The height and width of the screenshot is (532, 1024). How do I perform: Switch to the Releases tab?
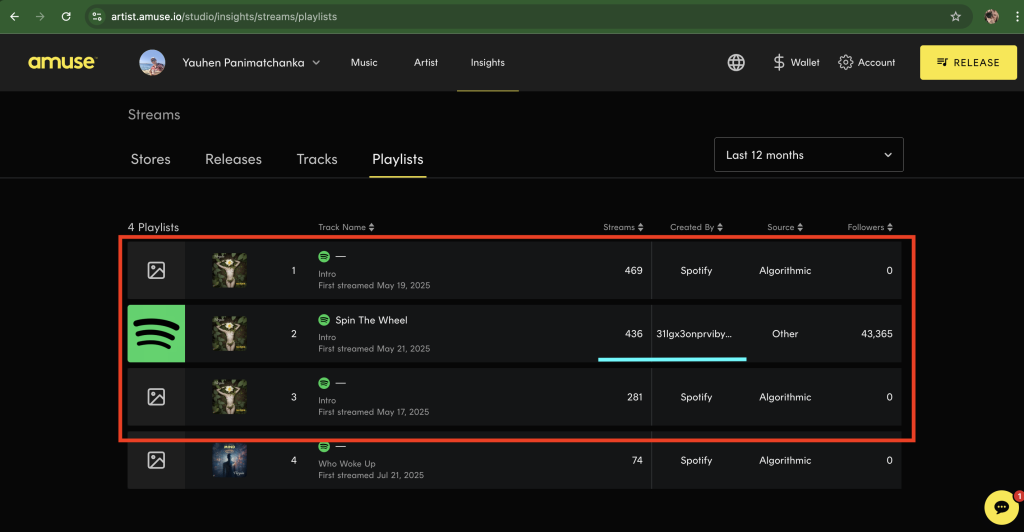[233, 159]
